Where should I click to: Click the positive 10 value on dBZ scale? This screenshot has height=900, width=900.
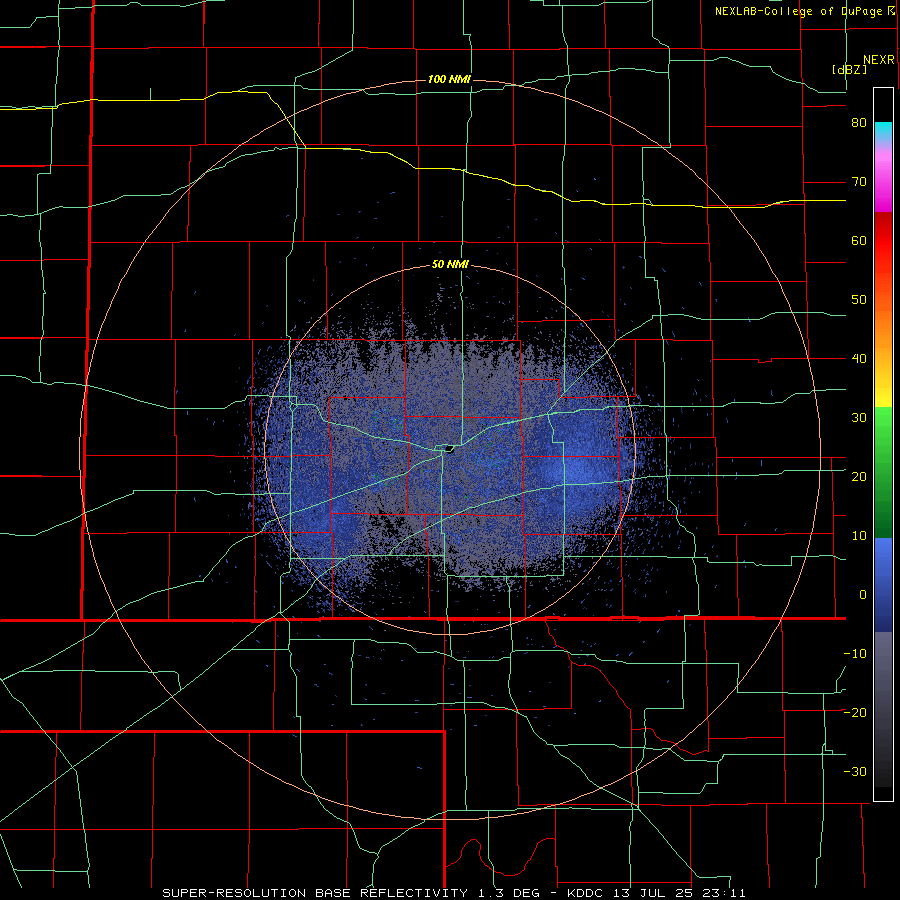click(x=859, y=536)
